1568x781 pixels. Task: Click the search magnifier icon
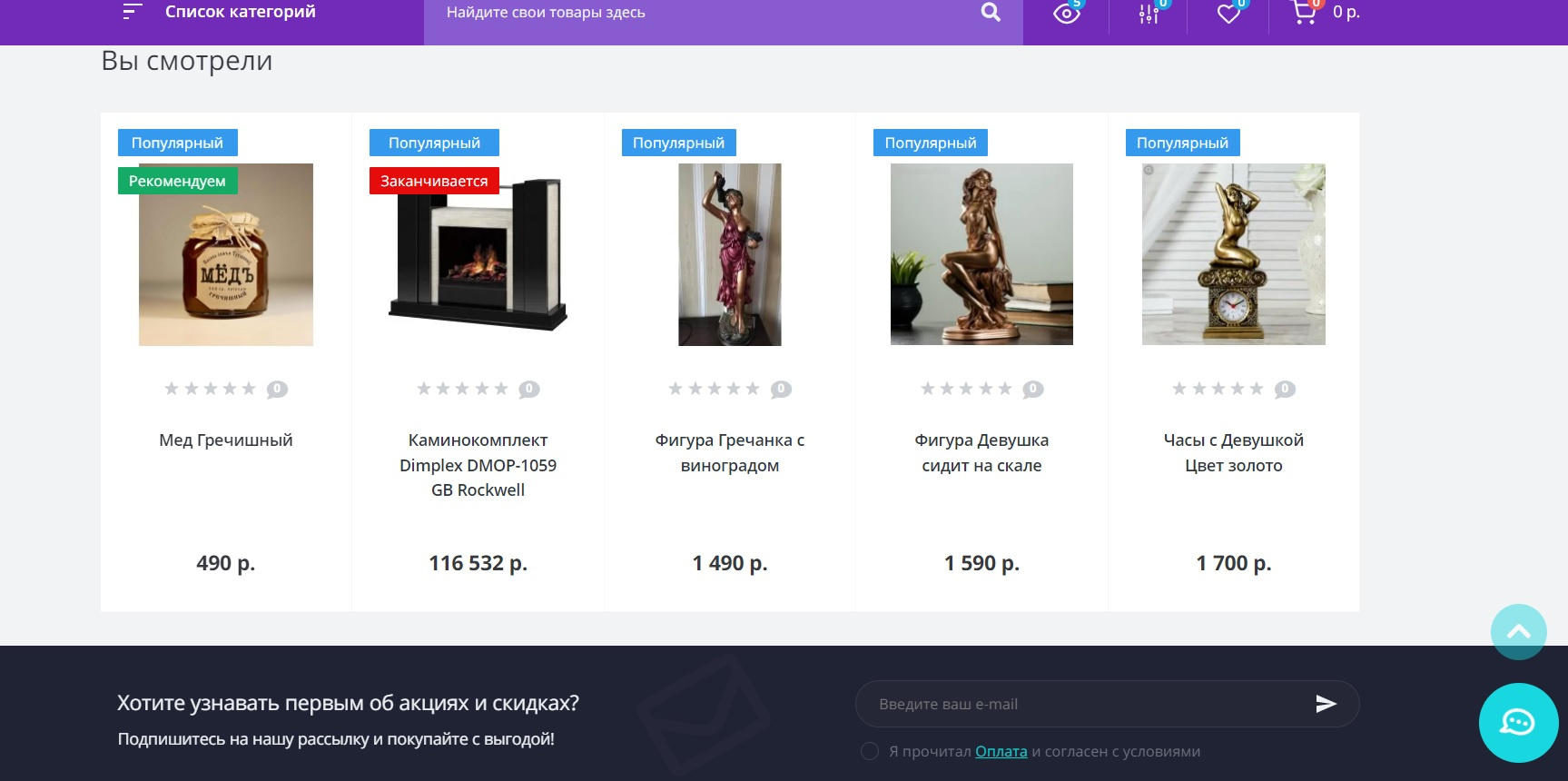(991, 12)
